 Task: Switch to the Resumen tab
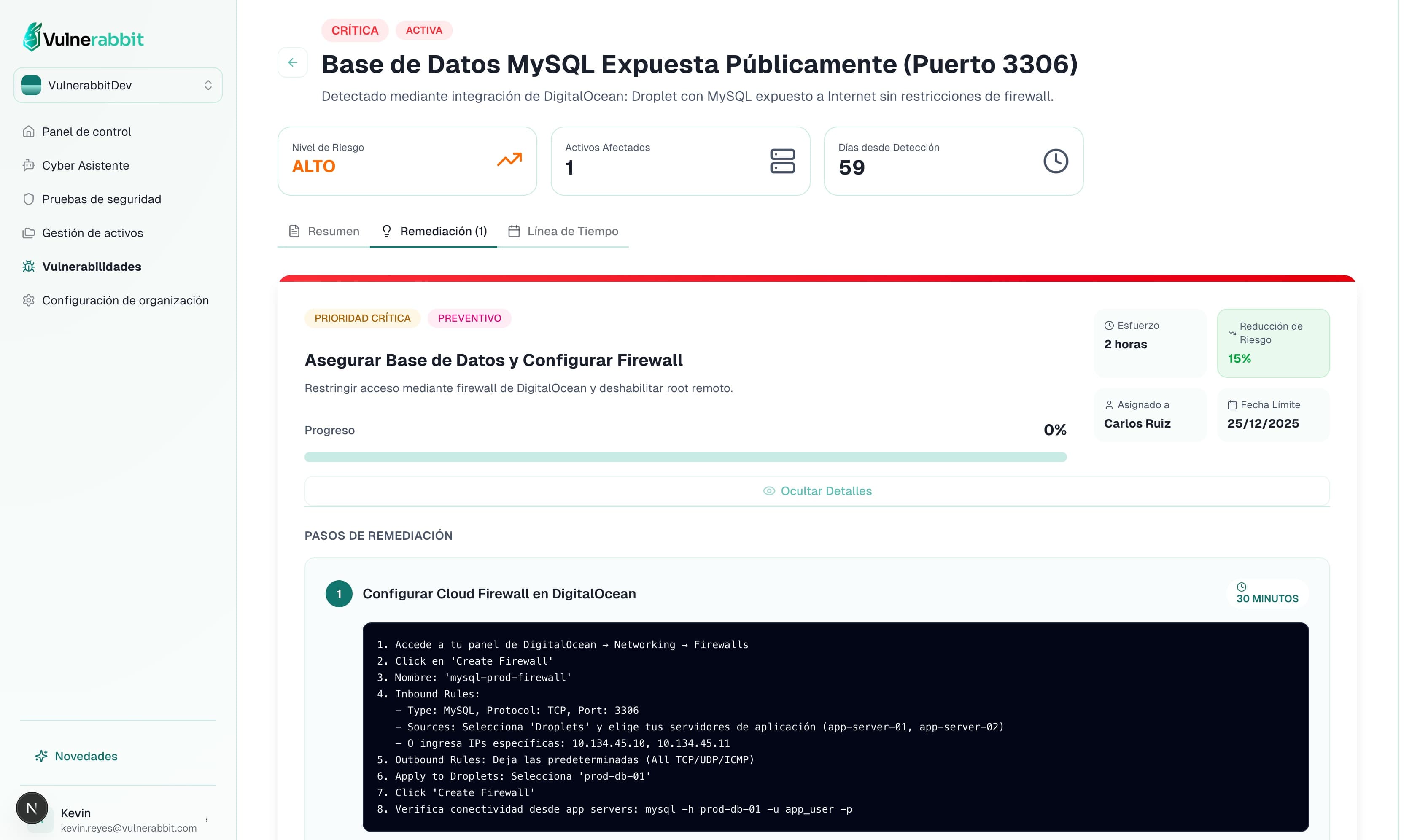pyautogui.click(x=324, y=231)
